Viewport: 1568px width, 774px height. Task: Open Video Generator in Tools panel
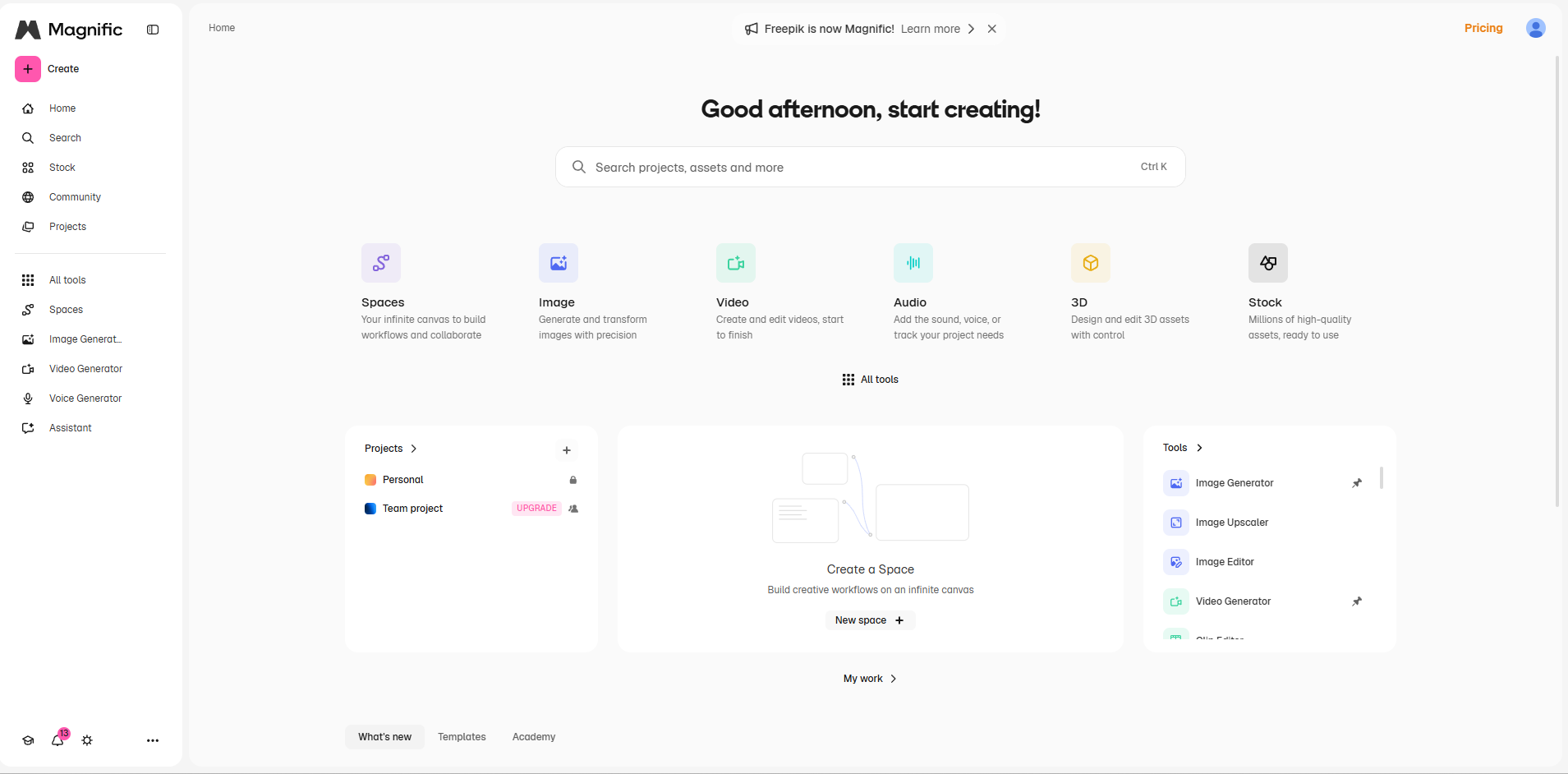1233,601
